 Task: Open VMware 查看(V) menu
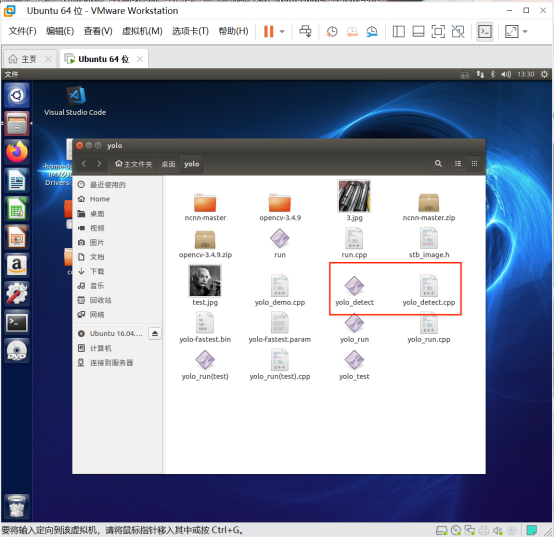pos(98,31)
